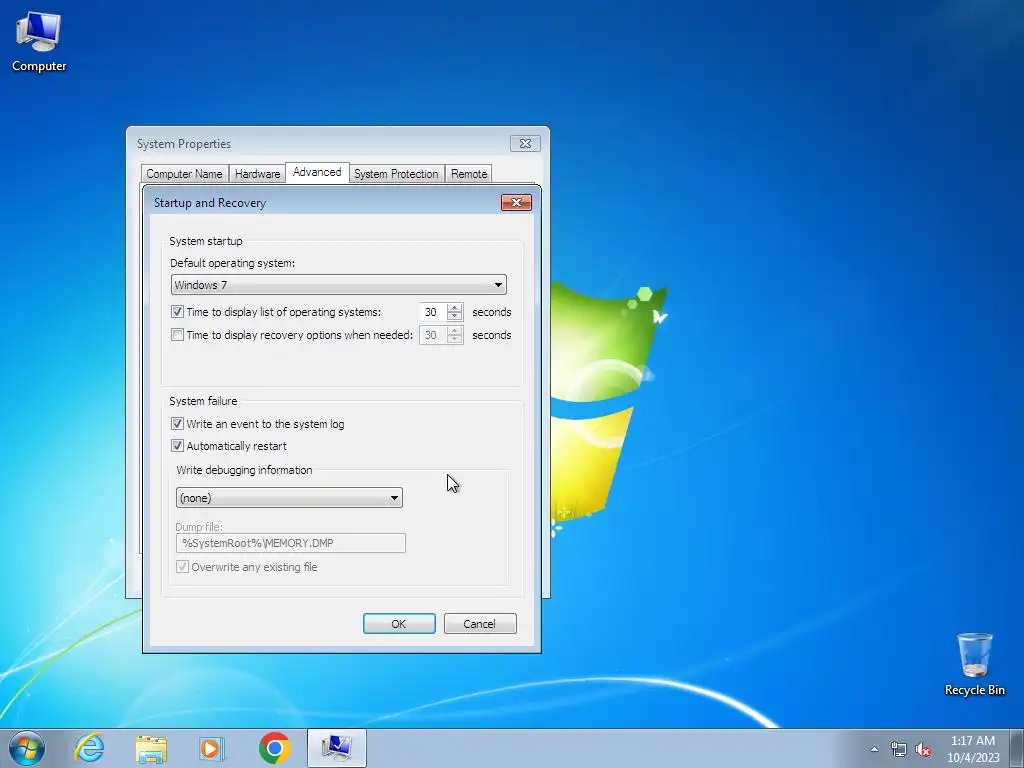Increase recovery options time spinner
This screenshot has height=768, width=1024.
455,330
